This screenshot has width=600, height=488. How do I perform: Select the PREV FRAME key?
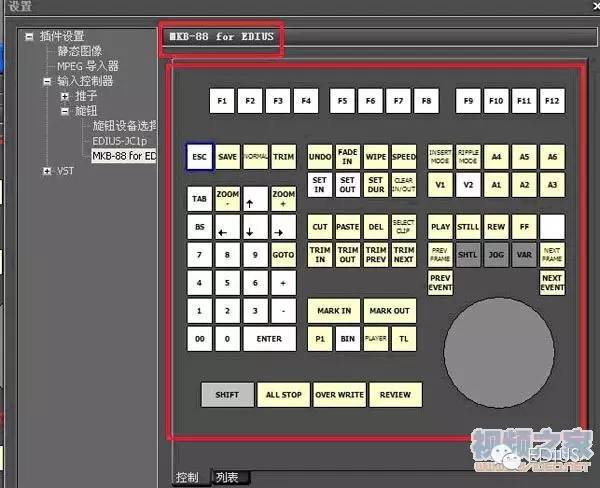pyautogui.click(x=440, y=255)
